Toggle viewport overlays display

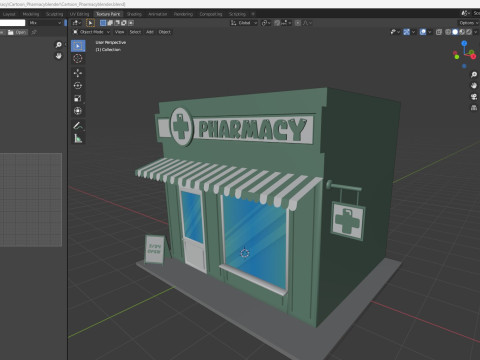click(423, 32)
